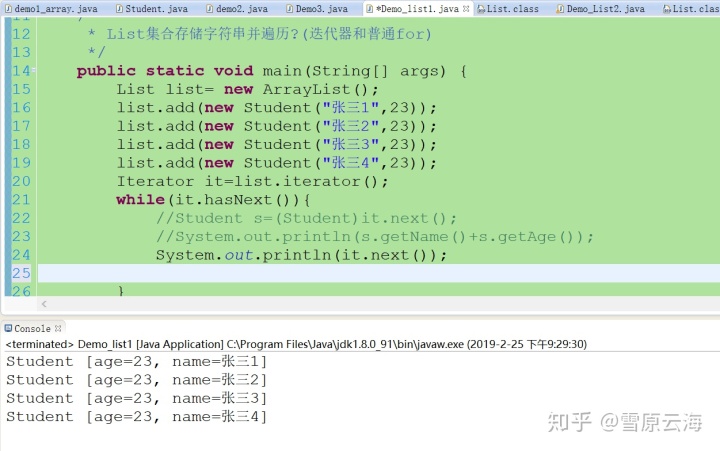
Task: Click 'List list= new ArrayList();' line
Action: (x=247, y=89)
